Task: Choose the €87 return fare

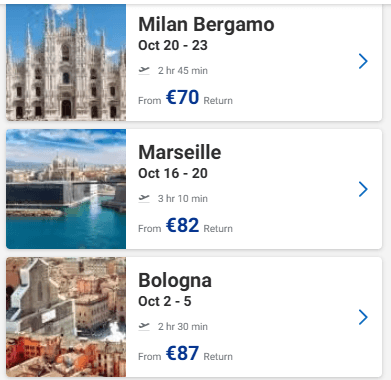Action: point(182,353)
